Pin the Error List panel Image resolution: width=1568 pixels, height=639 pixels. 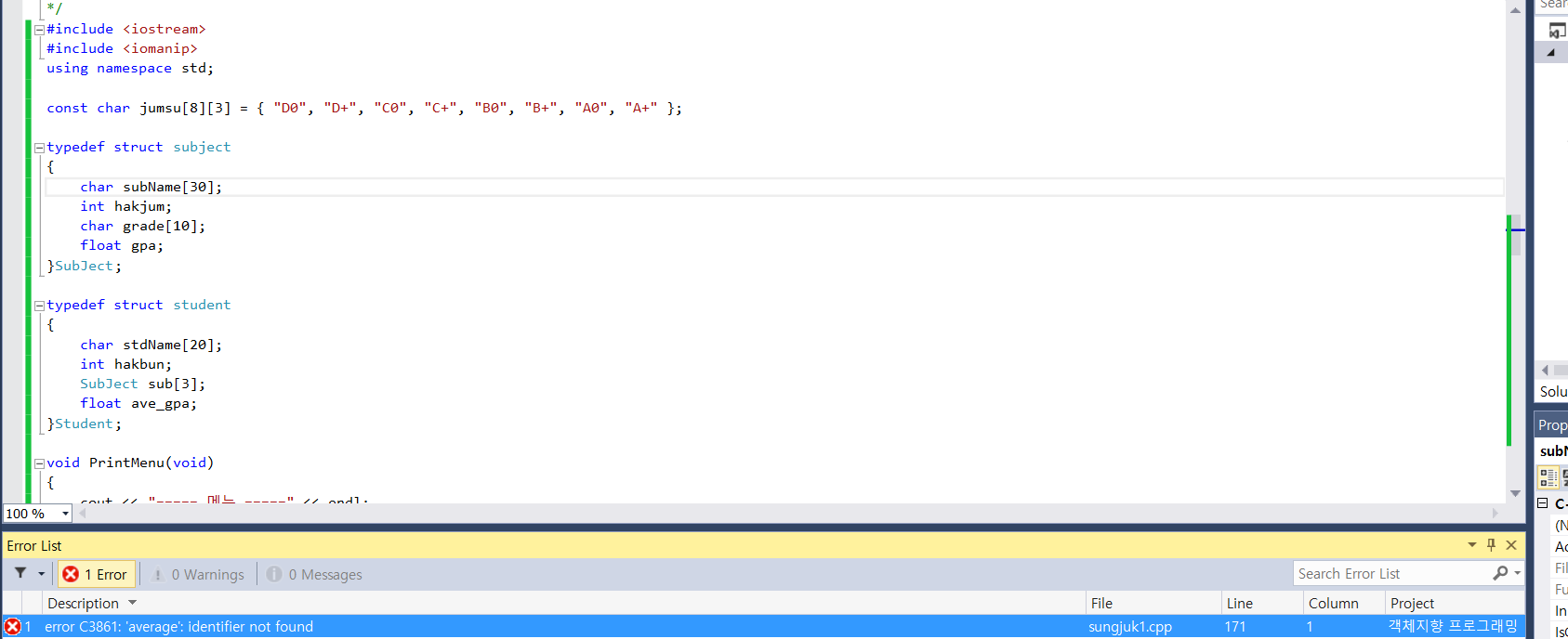pyautogui.click(x=1491, y=545)
